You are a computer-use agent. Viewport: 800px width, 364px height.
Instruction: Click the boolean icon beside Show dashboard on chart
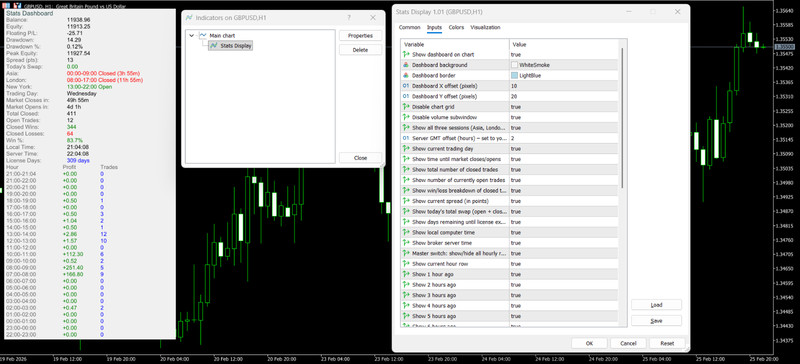pos(406,55)
